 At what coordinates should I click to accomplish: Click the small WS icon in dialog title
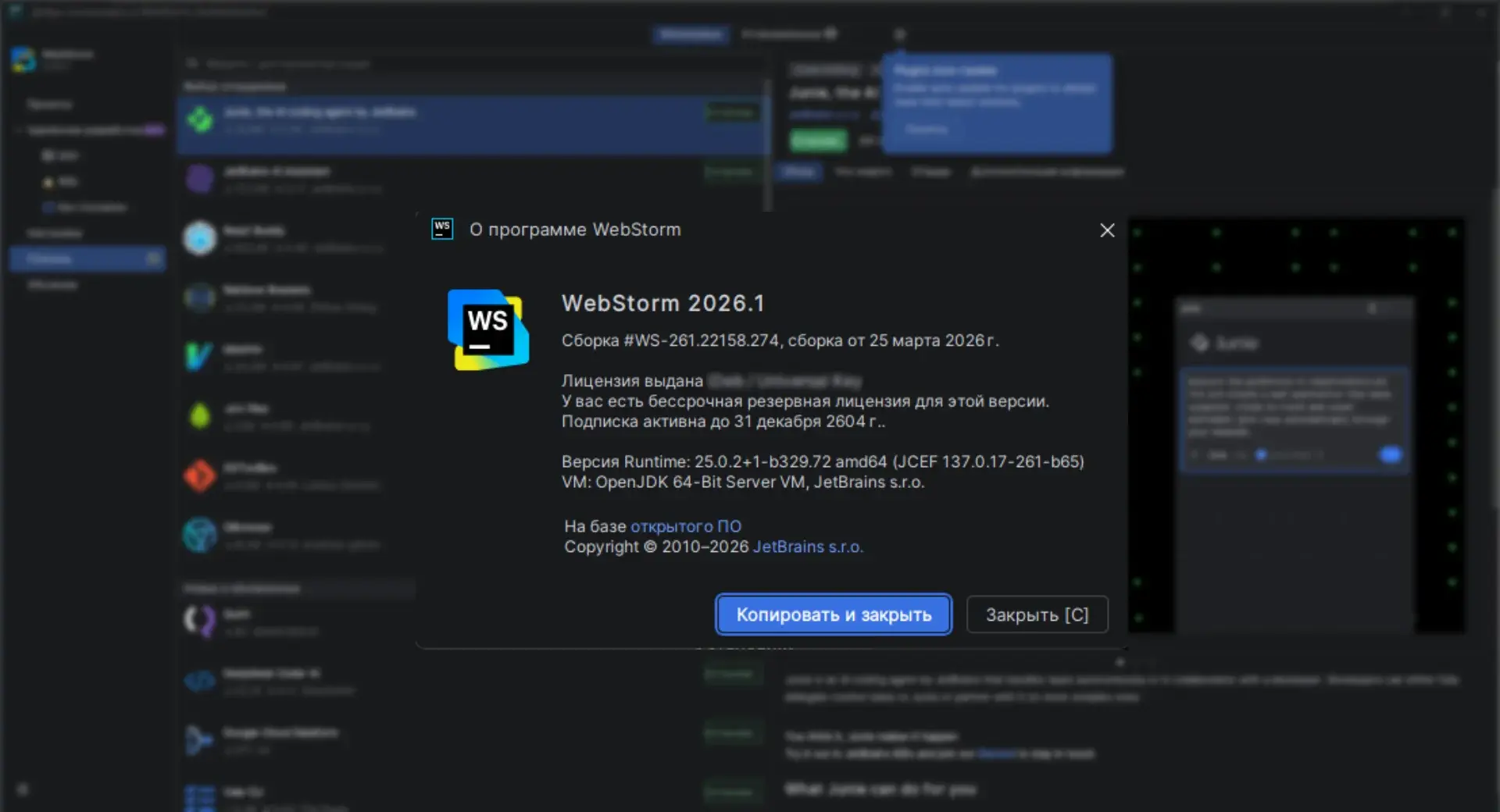click(442, 229)
